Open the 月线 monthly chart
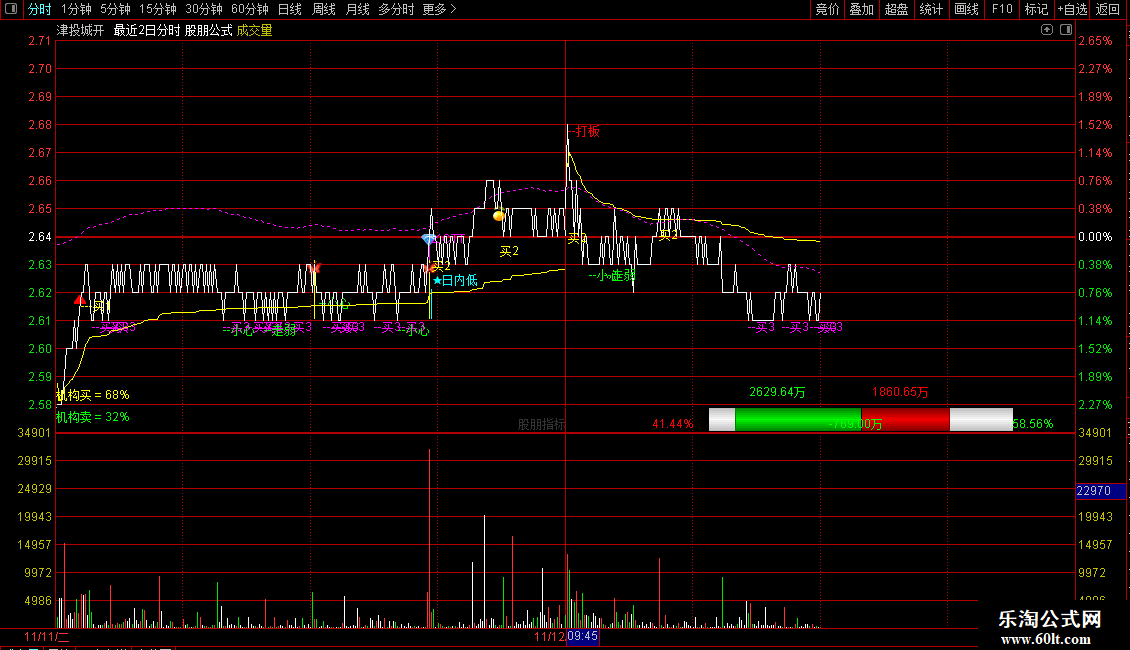 click(357, 9)
